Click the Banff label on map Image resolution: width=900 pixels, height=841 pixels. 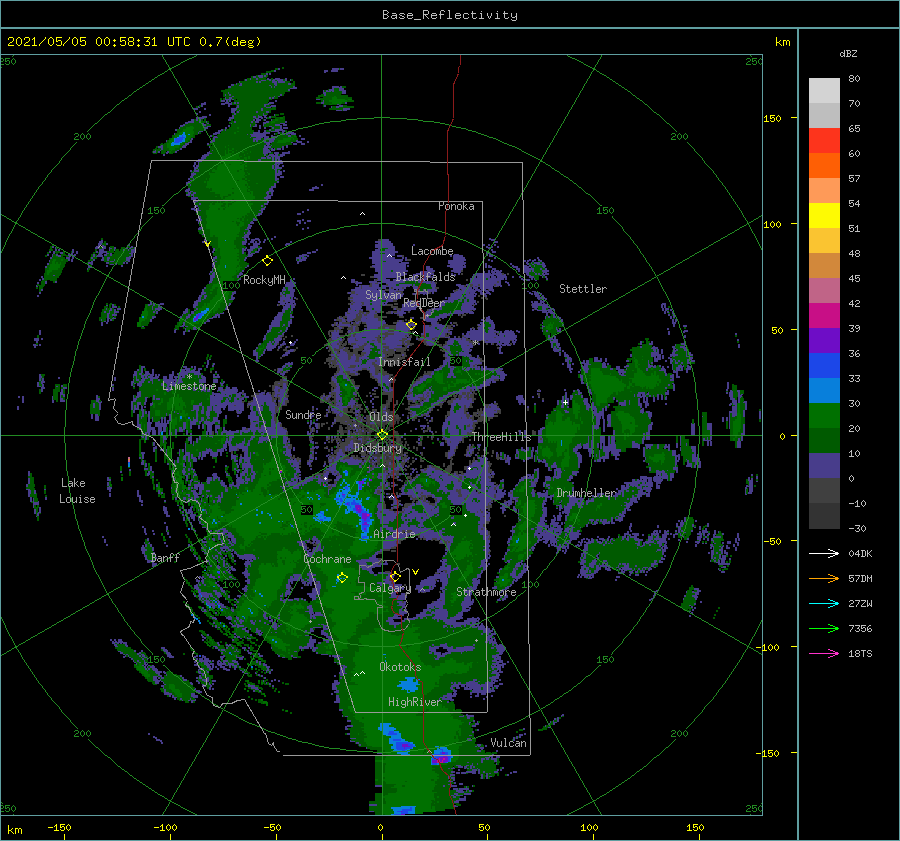[165, 557]
